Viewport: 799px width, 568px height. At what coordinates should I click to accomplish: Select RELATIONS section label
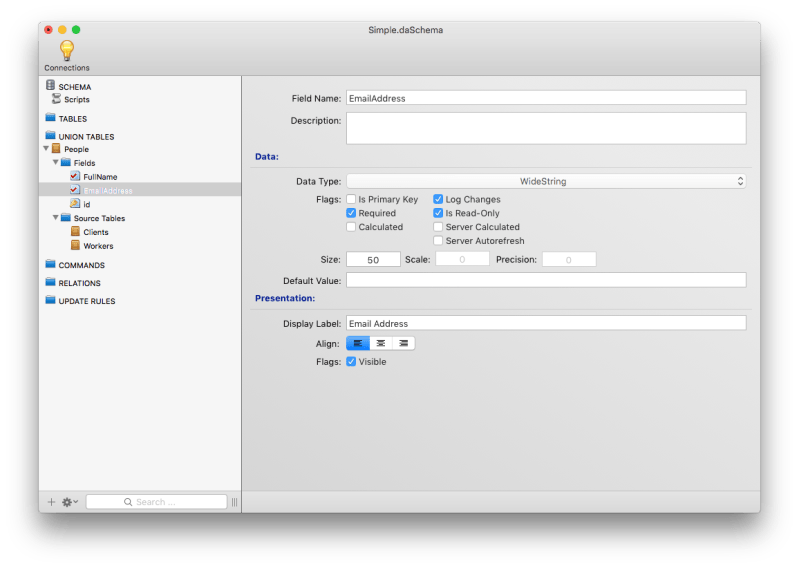79,283
